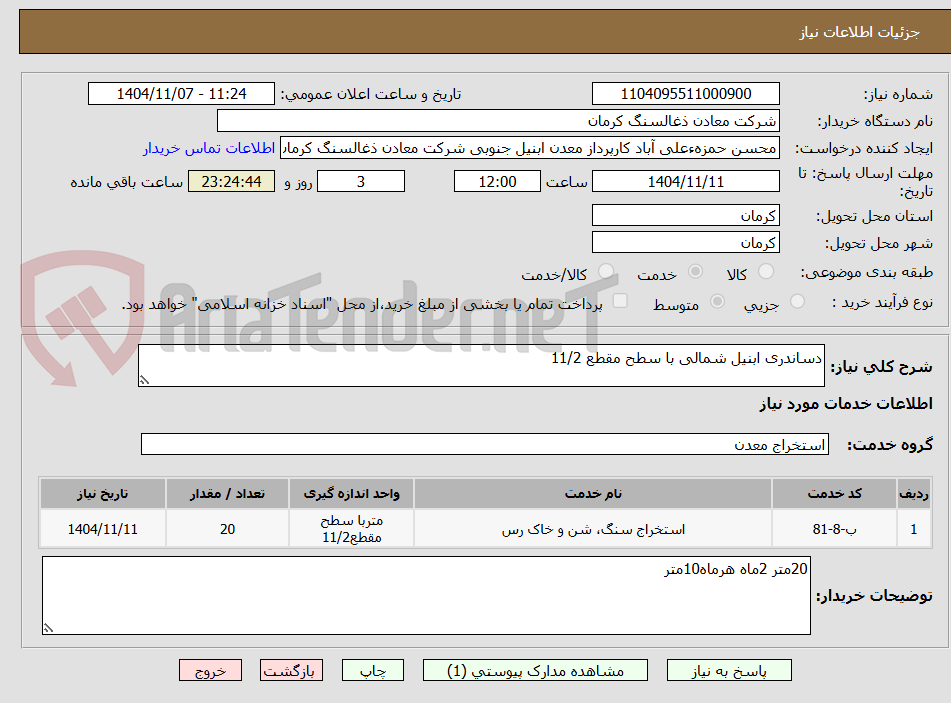Select the خدمت radio button
Viewport: 951px width, 703px height.
pos(695,272)
